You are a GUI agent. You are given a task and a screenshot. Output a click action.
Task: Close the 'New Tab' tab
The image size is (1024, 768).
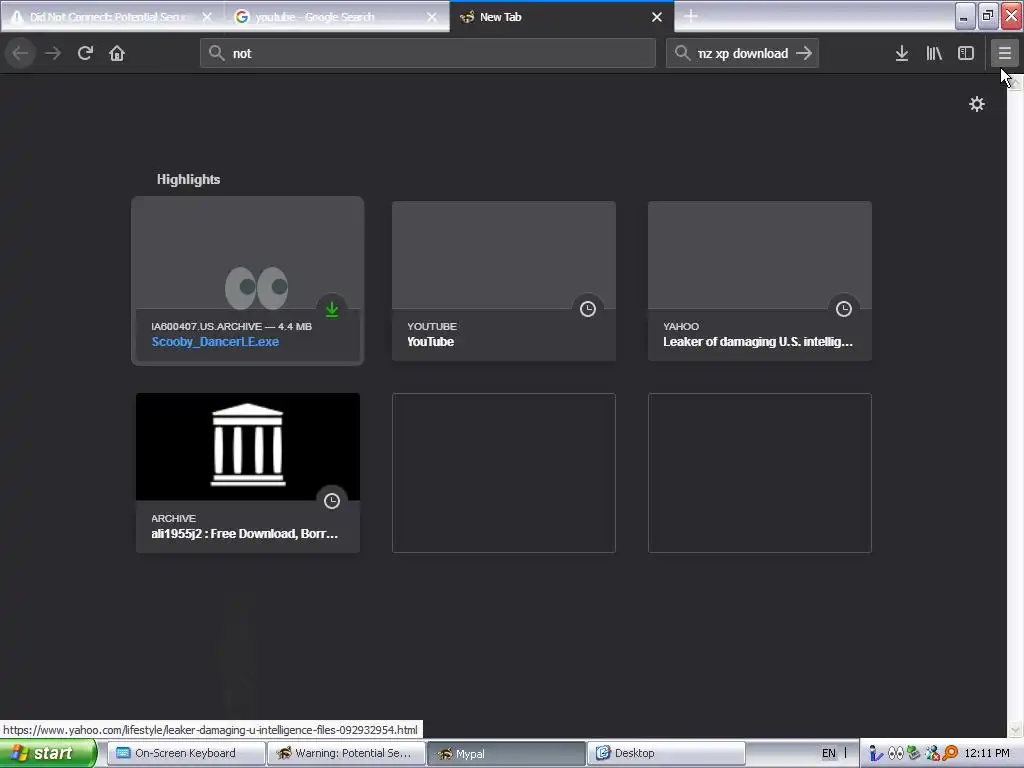[x=657, y=17]
